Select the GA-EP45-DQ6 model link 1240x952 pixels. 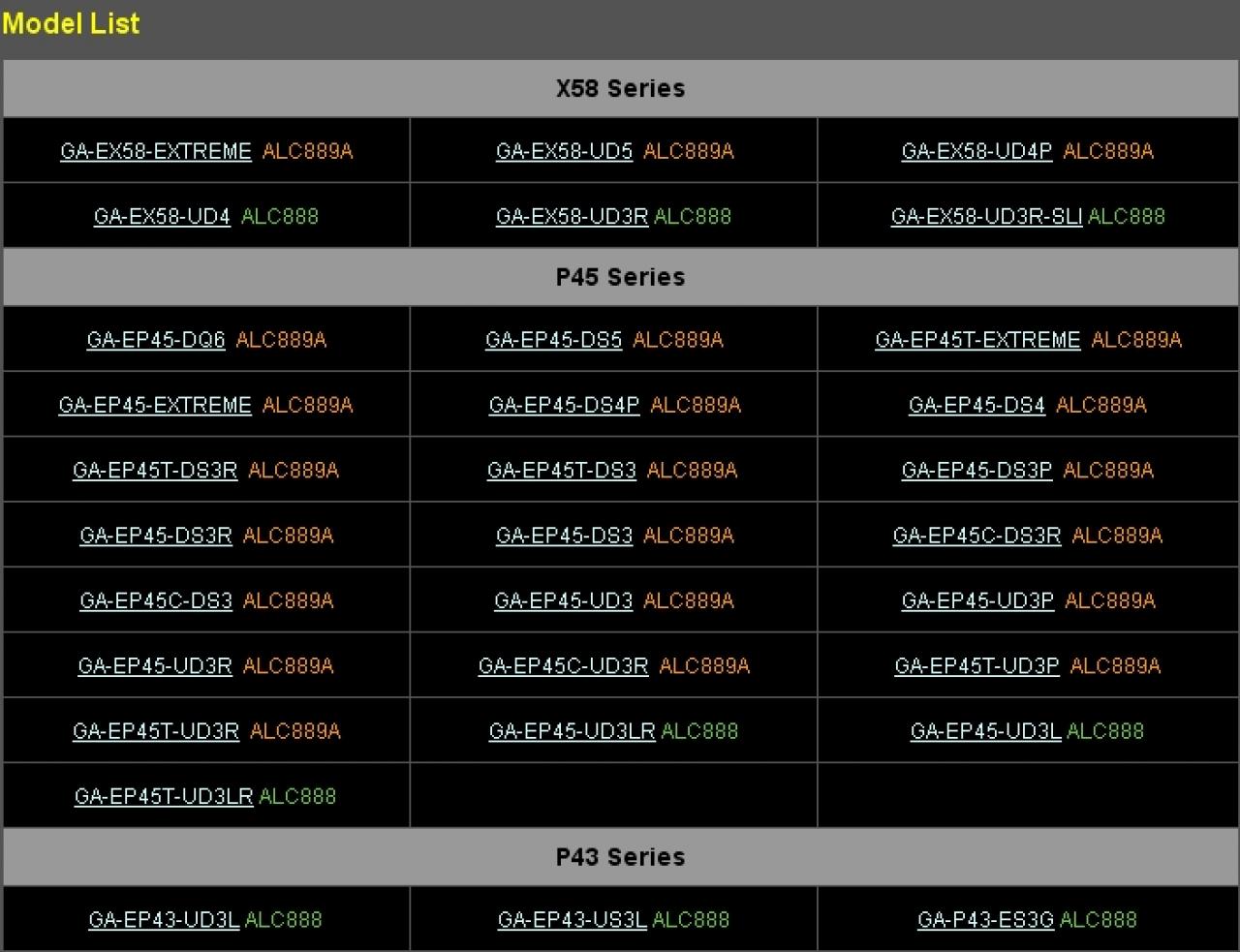pyautogui.click(x=156, y=340)
